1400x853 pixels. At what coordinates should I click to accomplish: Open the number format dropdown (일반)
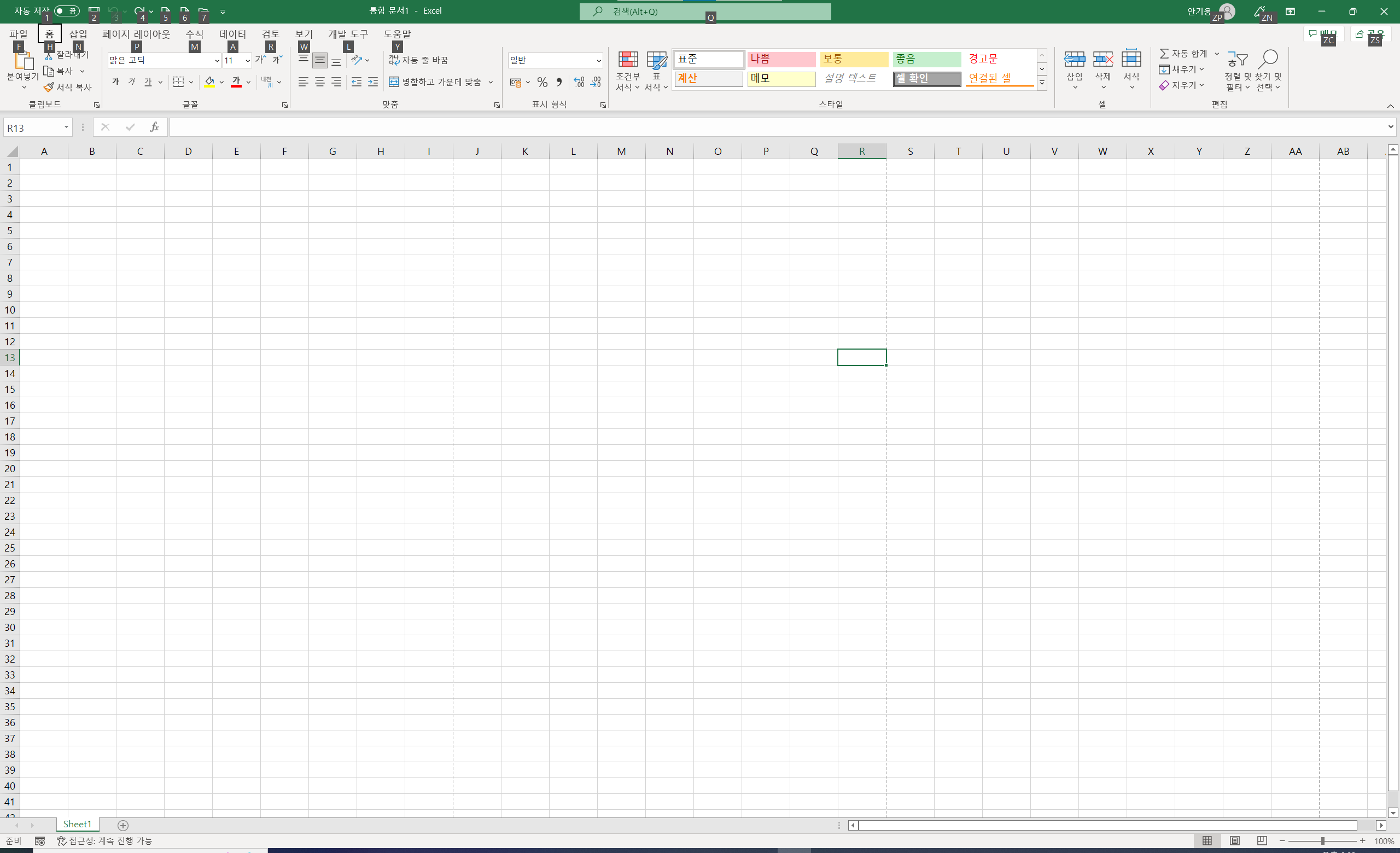coord(598,60)
